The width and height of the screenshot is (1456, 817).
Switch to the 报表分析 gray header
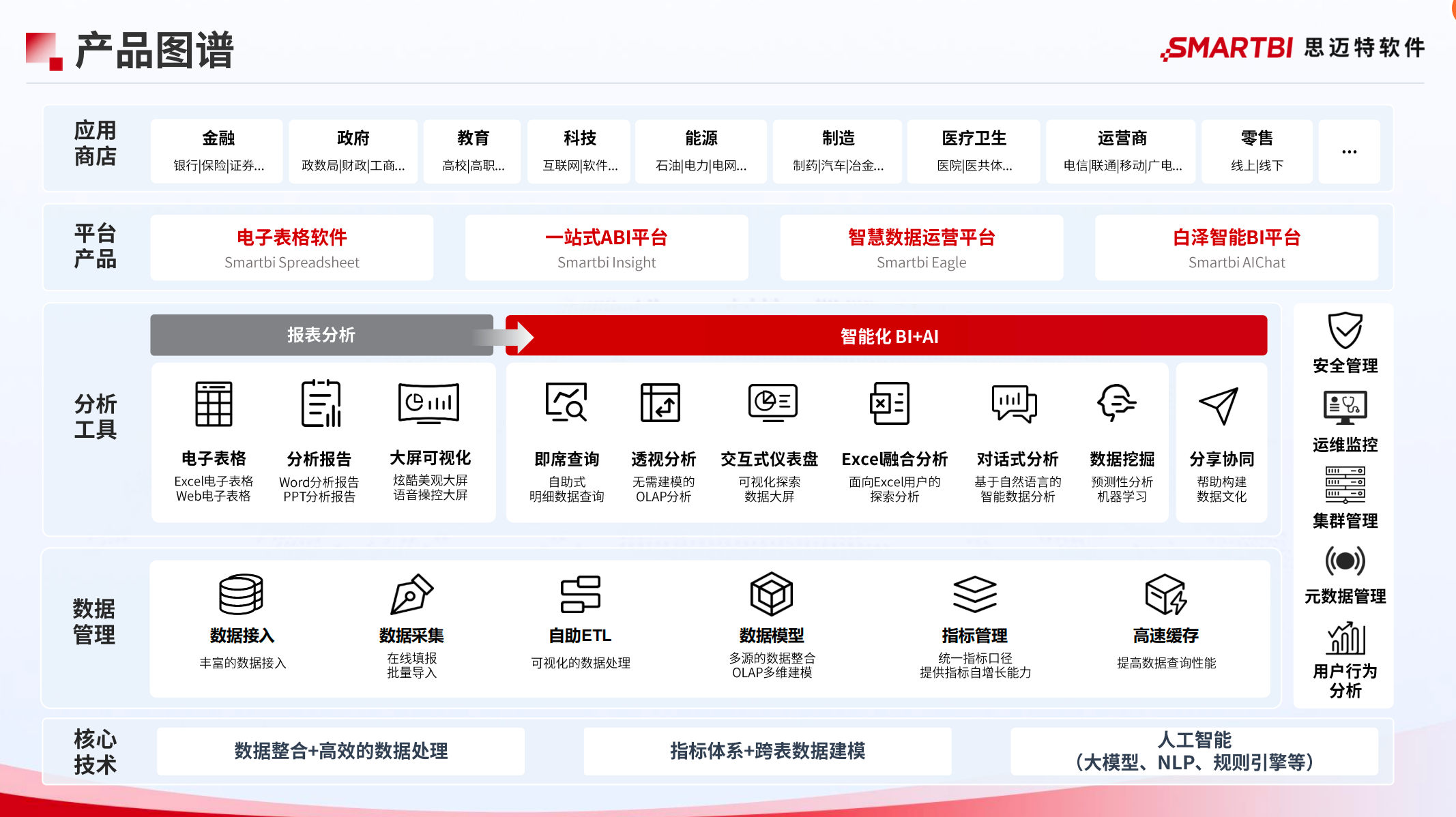tap(321, 335)
